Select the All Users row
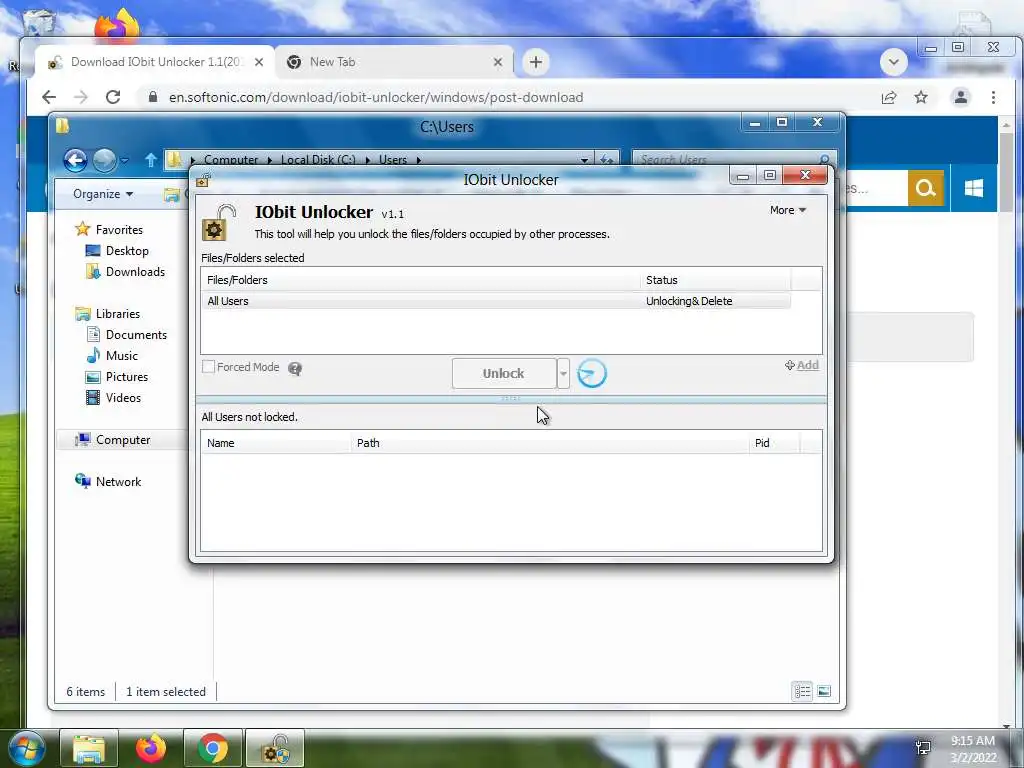 pyautogui.click(x=496, y=301)
